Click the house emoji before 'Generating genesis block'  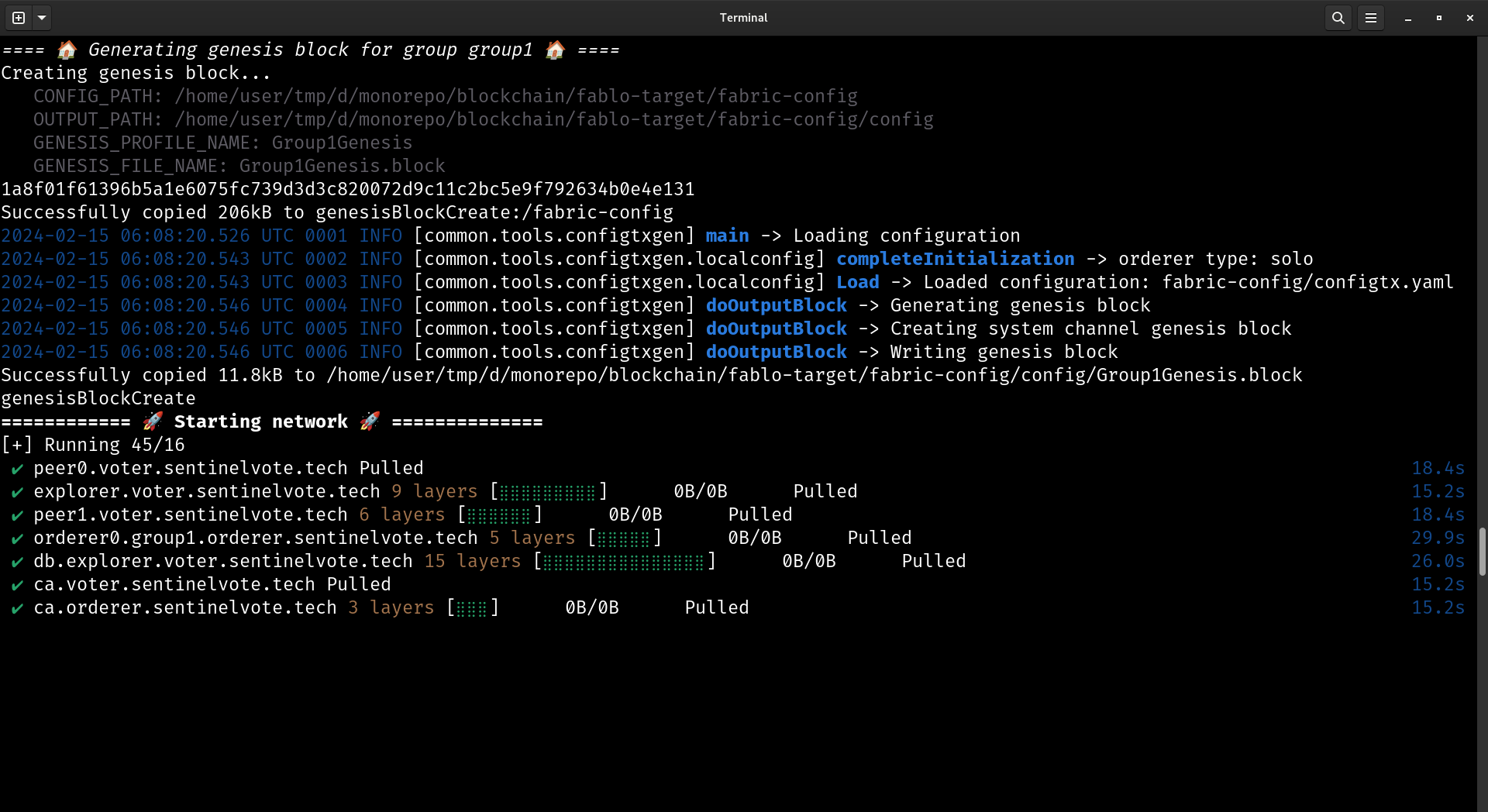67,50
